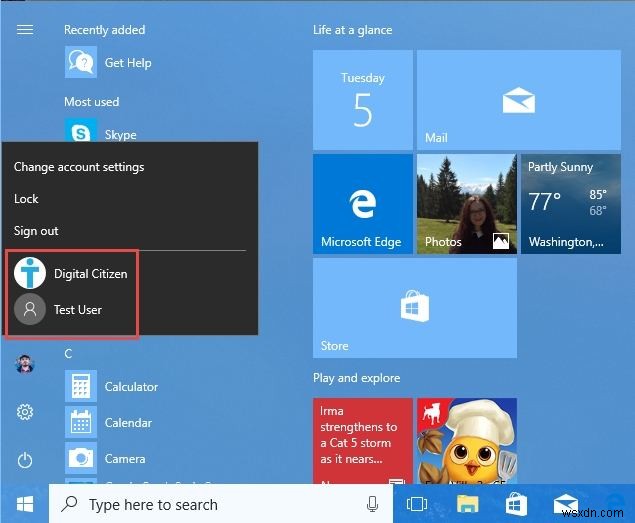Image resolution: width=635 pixels, height=523 pixels.
Task: Choose Lock from the account menu
Action: [x=26, y=199]
